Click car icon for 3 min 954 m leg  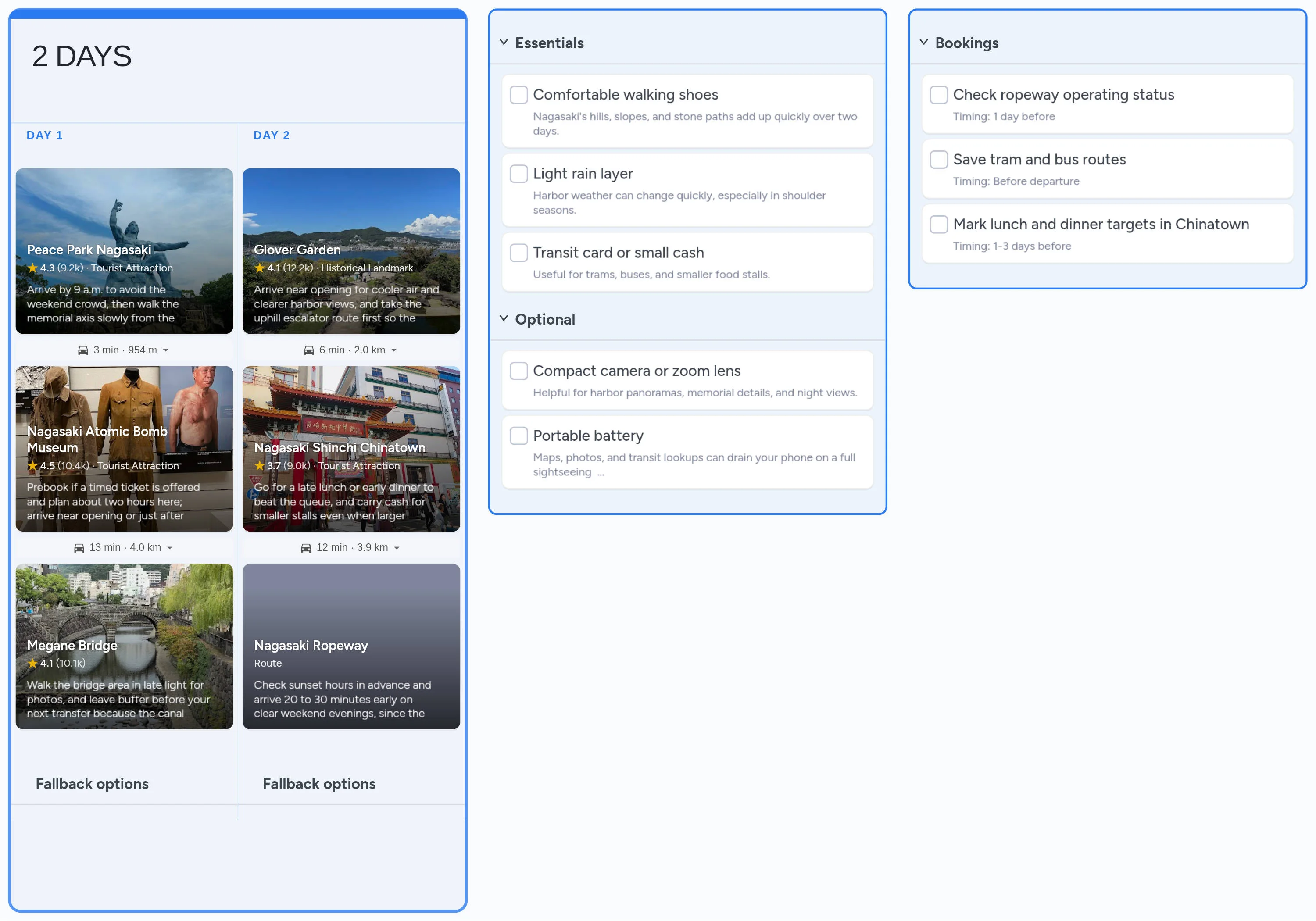83,350
